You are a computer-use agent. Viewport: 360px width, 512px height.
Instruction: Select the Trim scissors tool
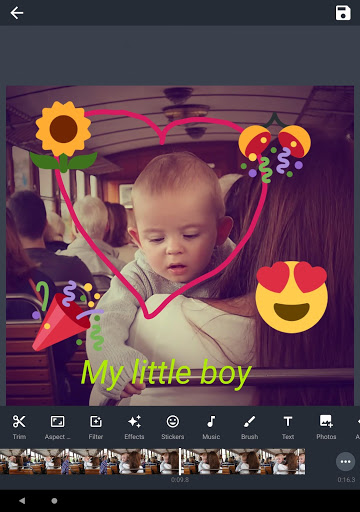click(x=19, y=427)
